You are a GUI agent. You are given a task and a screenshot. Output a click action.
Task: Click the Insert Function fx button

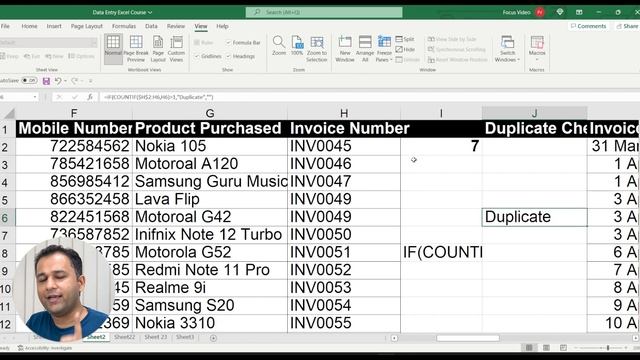tap(89, 97)
